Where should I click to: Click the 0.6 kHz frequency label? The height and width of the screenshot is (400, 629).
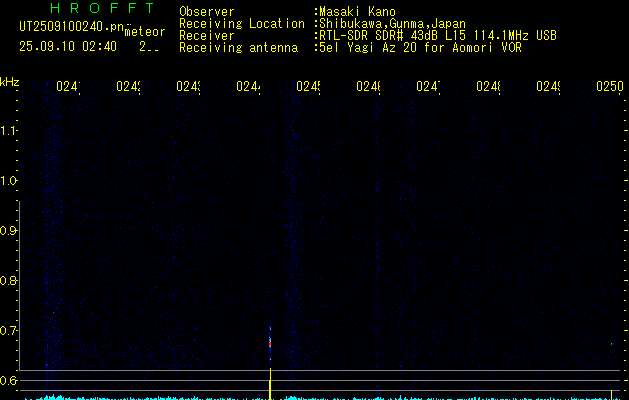tap(8, 380)
